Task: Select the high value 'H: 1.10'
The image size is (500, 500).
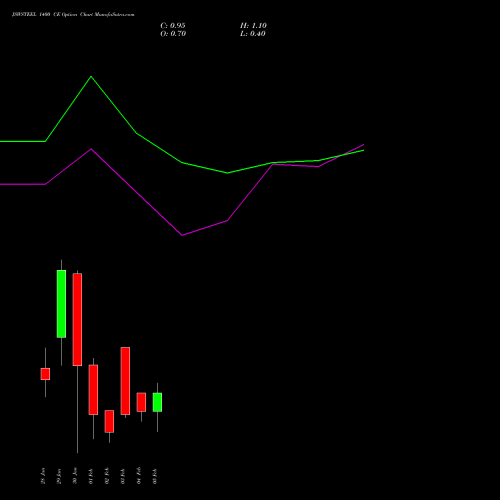Action: point(253,26)
